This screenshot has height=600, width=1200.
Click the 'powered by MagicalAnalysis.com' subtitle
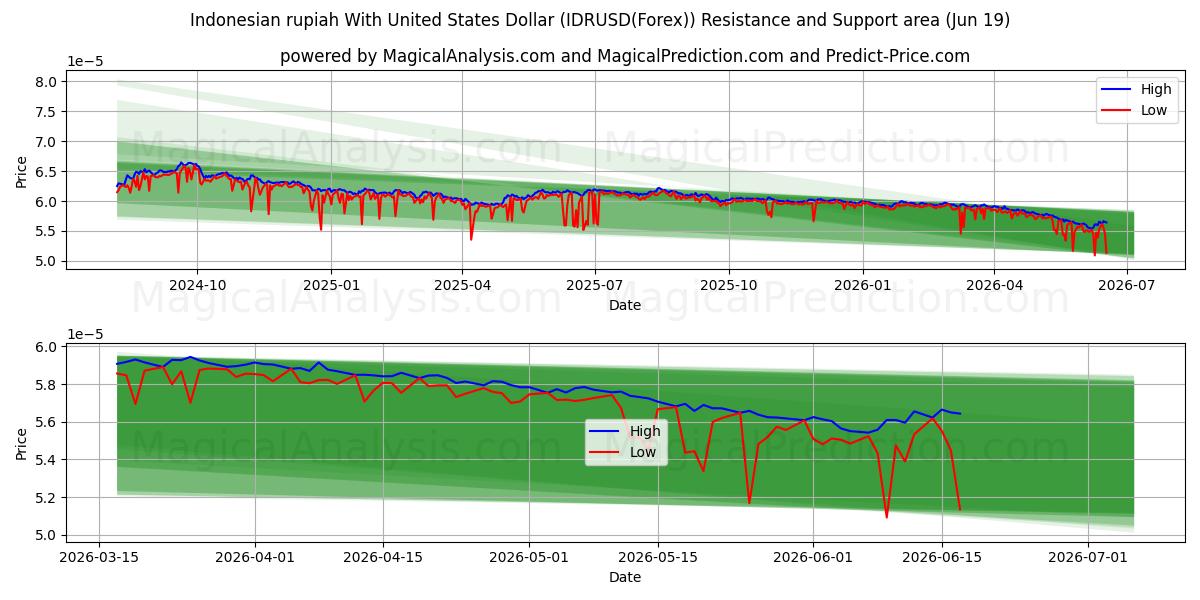click(625, 56)
